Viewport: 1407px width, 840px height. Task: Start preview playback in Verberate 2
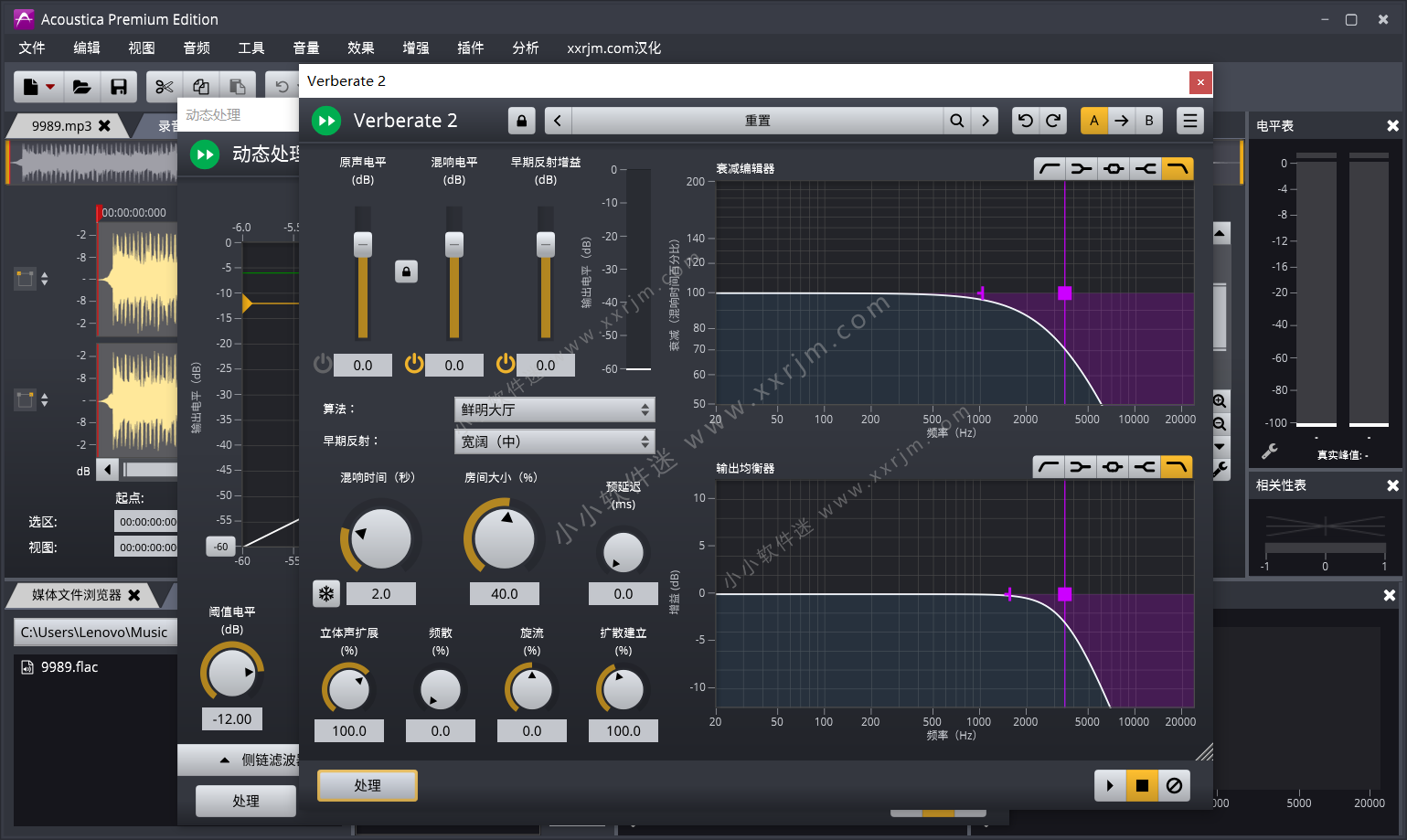tap(1110, 785)
